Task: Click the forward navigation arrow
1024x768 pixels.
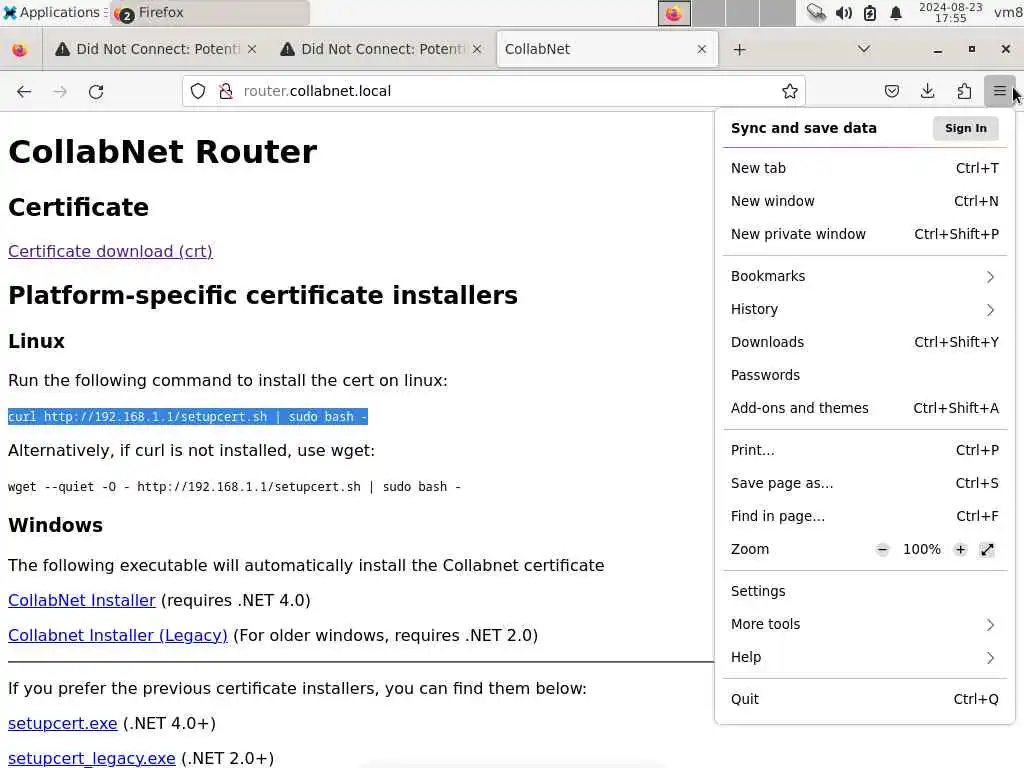Action: [60, 91]
